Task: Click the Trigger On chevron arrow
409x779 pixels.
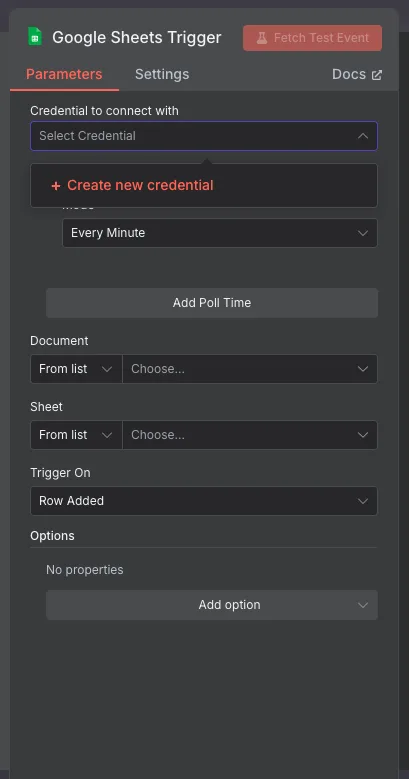Action: tap(363, 501)
